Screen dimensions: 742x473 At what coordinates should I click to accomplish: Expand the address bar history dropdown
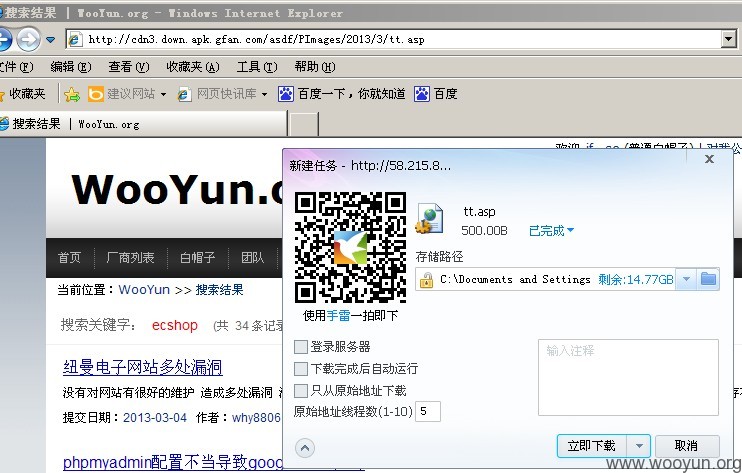coord(729,39)
